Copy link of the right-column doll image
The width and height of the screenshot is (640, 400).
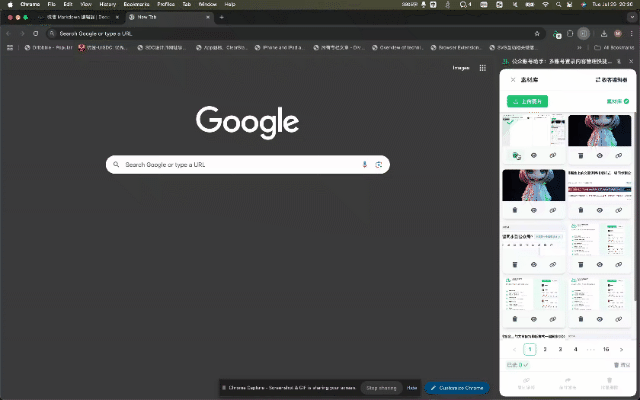point(619,156)
